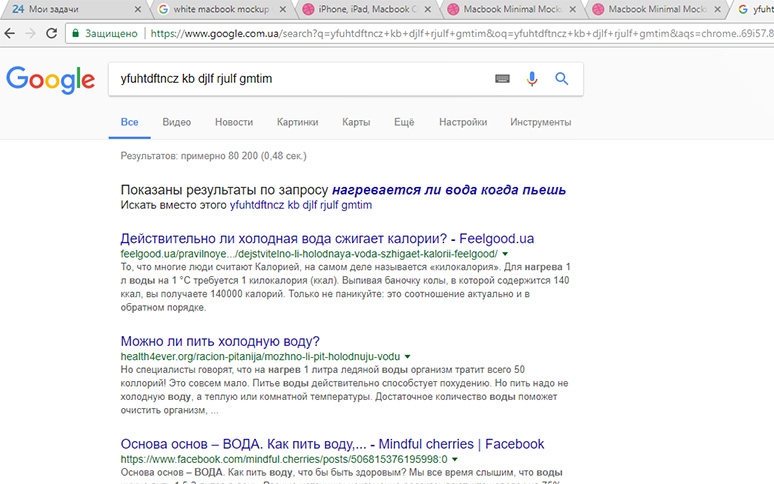This screenshot has width=774, height=484.
Task: Open result 'Можно ли пить холодную воду?'
Action: pos(220,341)
